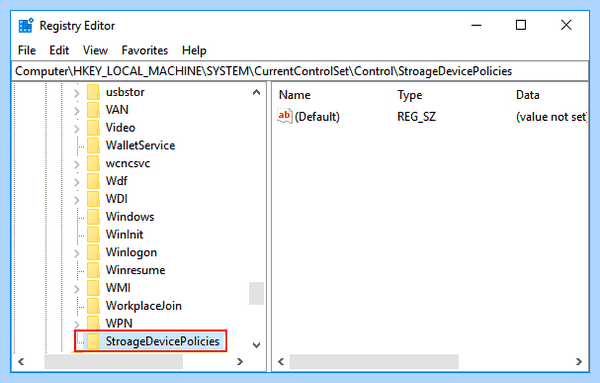This screenshot has height=383, width=600.
Task: Select the Winresume key label
Action: [x=135, y=270]
